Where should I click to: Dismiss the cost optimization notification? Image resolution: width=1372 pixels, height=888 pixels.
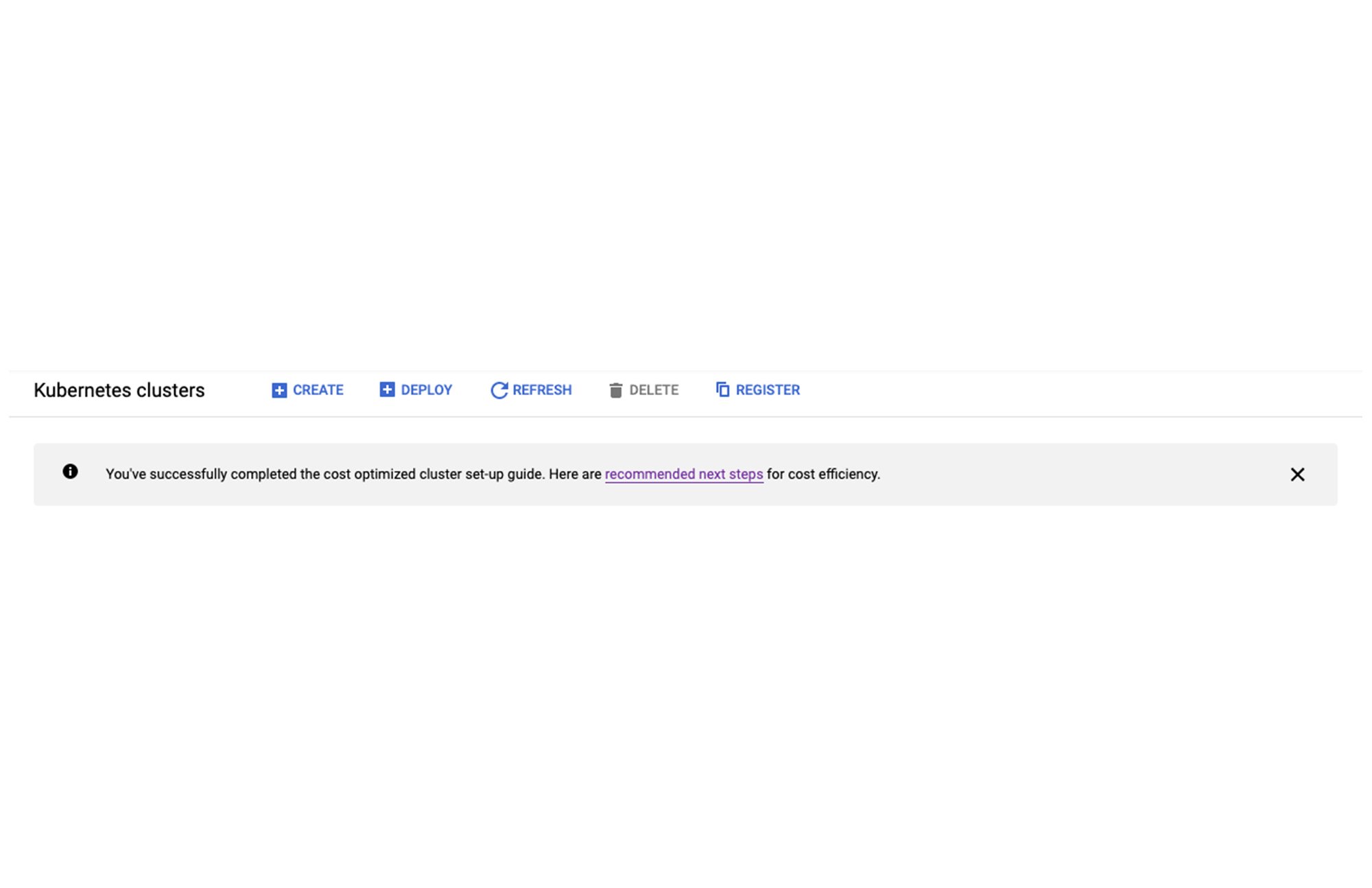[1298, 474]
